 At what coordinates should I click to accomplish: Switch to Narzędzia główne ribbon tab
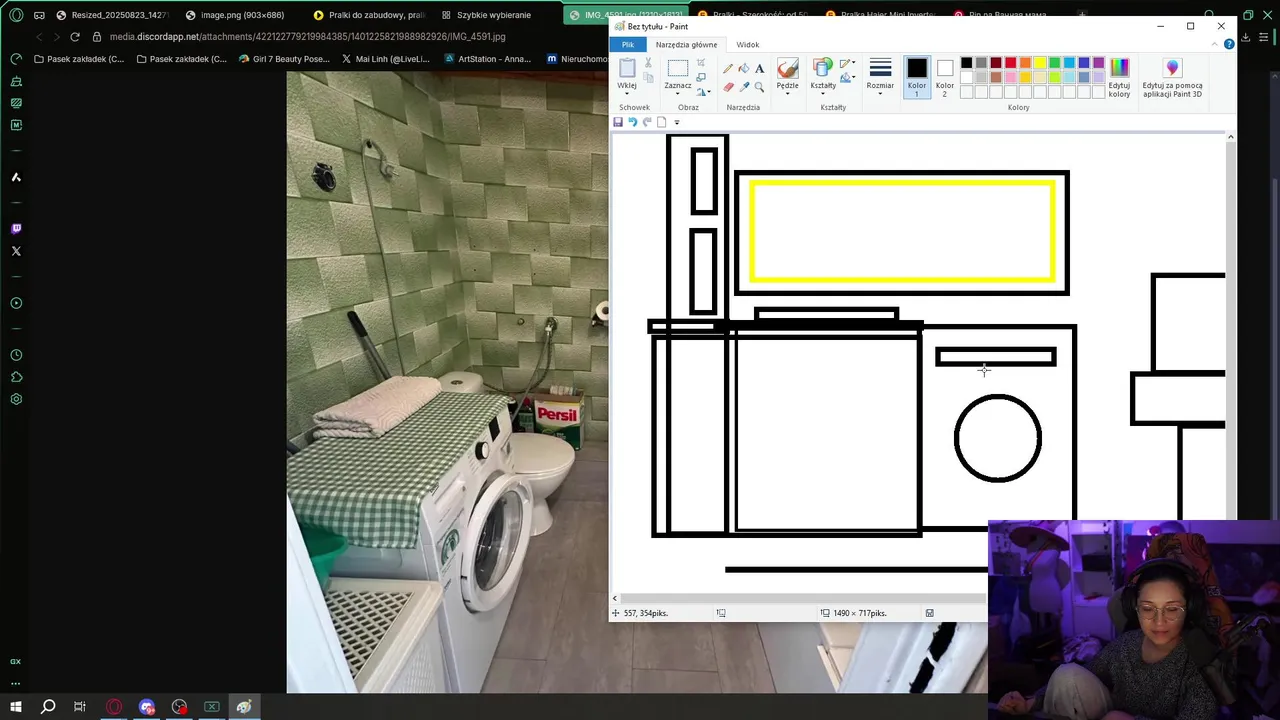point(686,44)
